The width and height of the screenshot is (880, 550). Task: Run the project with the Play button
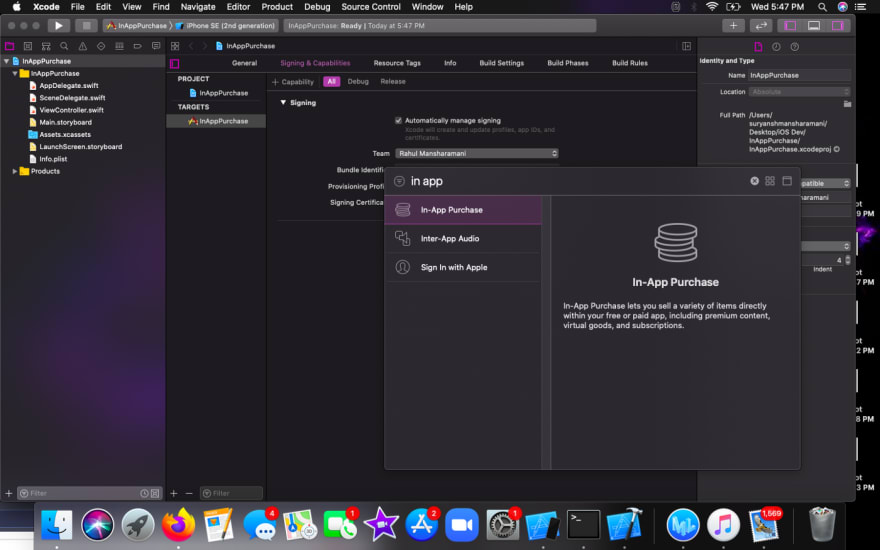click(x=58, y=25)
